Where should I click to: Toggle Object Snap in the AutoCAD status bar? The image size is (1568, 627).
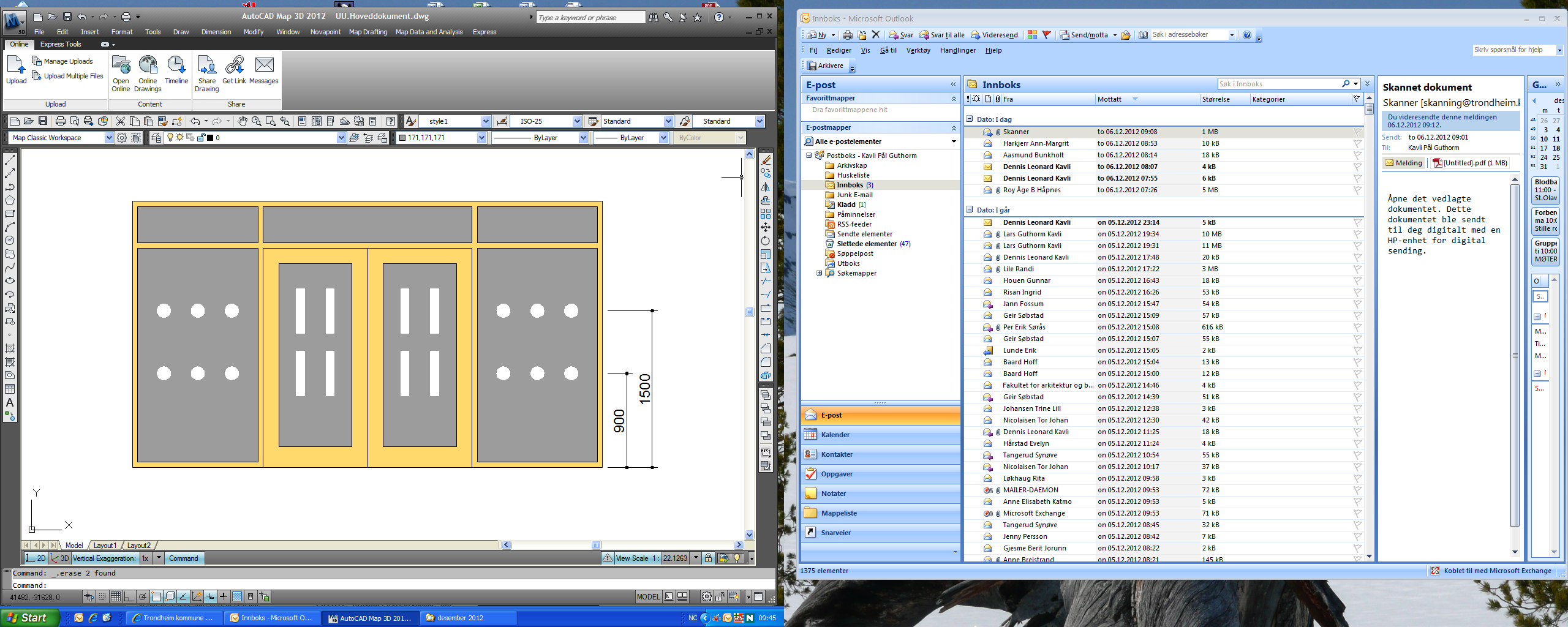click(x=156, y=596)
